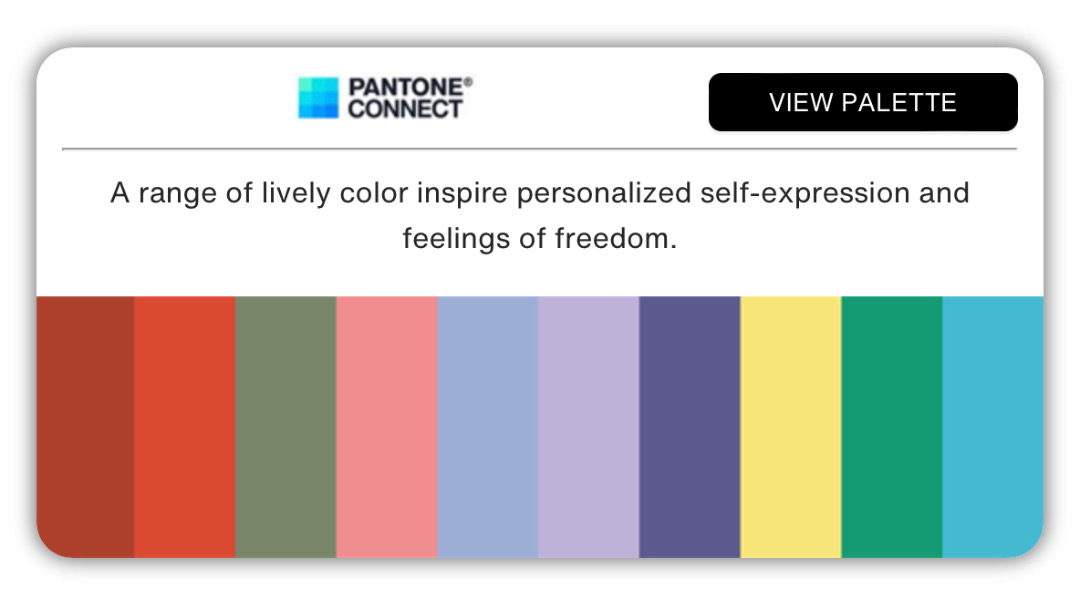The width and height of the screenshot is (1080, 600).
Task: Choose the dark indigo purple swatch
Action: pyautogui.click(x=689, y=427)
